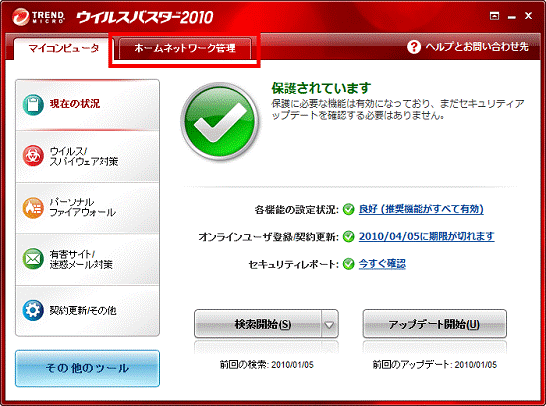The width and height of the screenshot is (546, 406).
Task: Click 前回の検索: 2010/01/05 text
Action: tap(267, 365)
